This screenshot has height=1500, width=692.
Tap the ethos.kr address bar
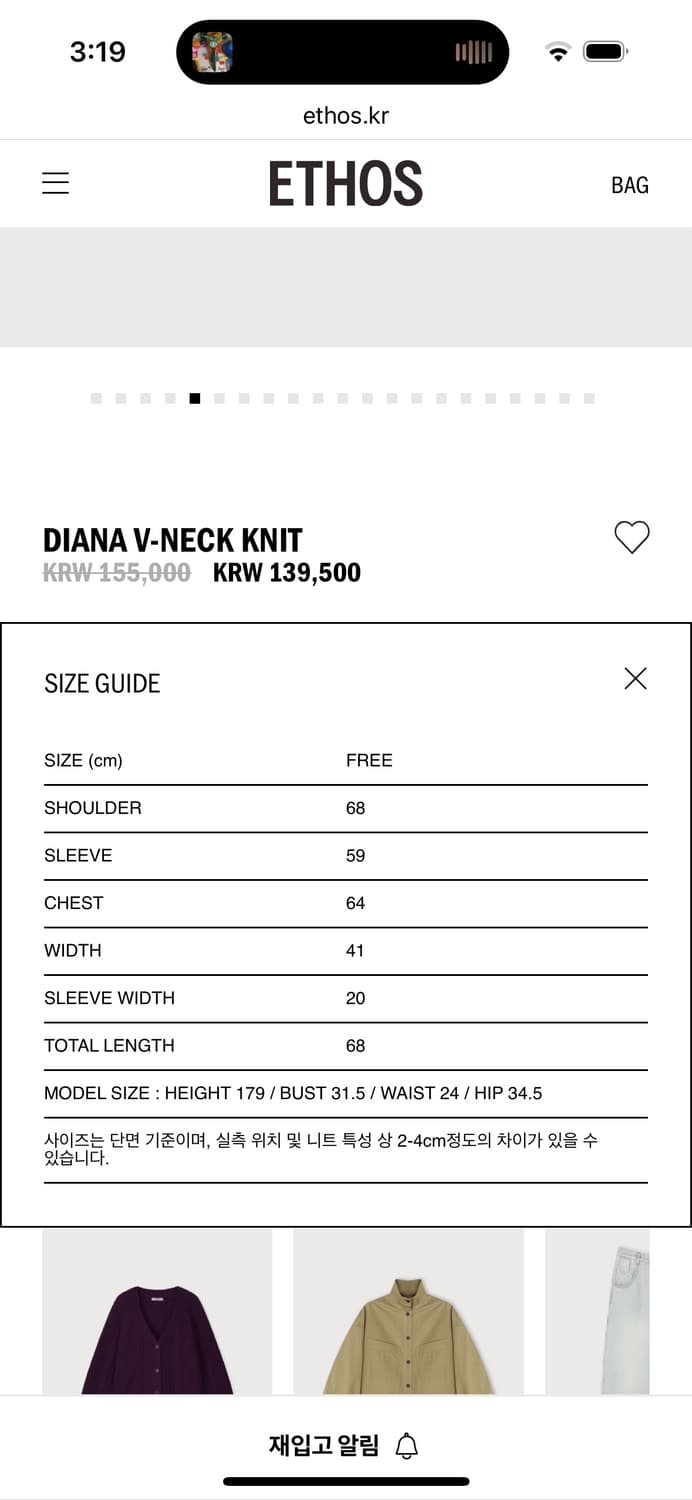tap(345, 116)
